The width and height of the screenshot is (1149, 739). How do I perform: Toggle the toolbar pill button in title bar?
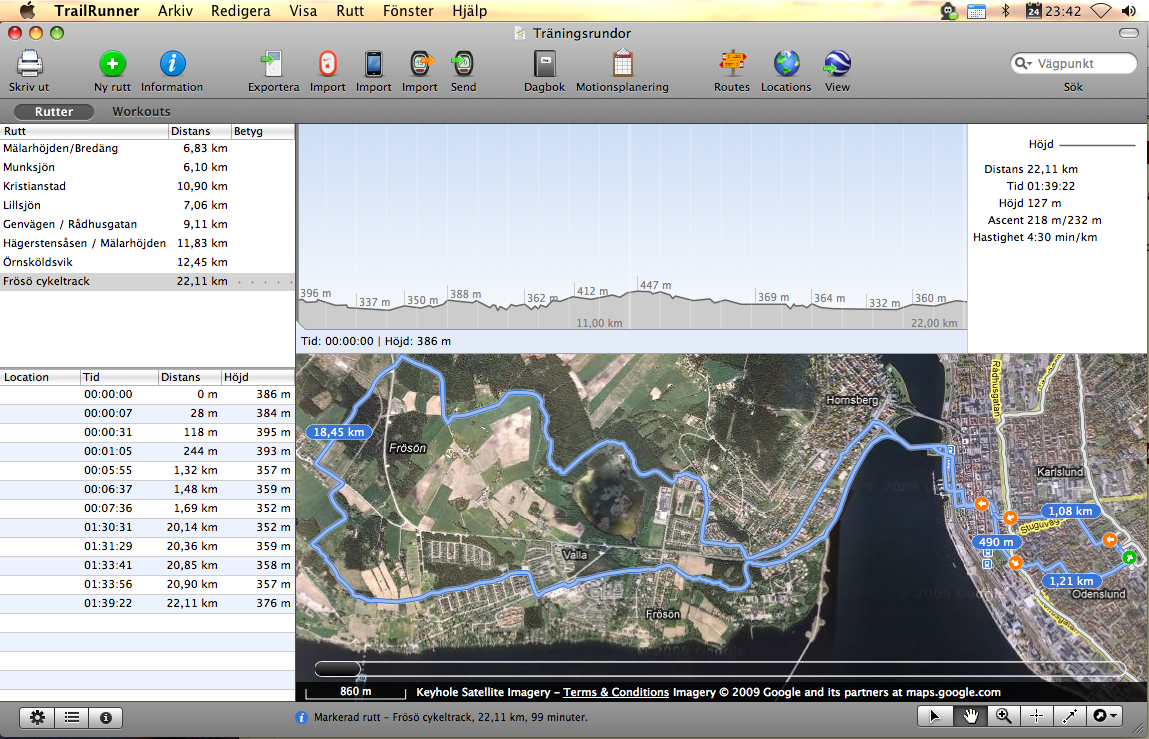tap(1128, 33)
